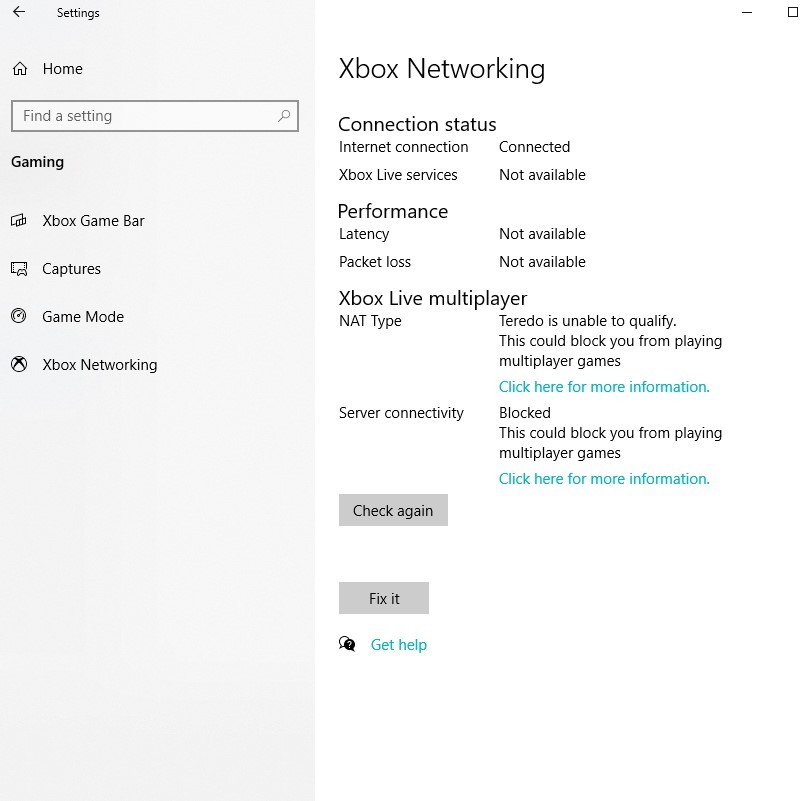The image size is (805, 801).
Task: Click the Gaming section heading
Action: click(37, 162)
